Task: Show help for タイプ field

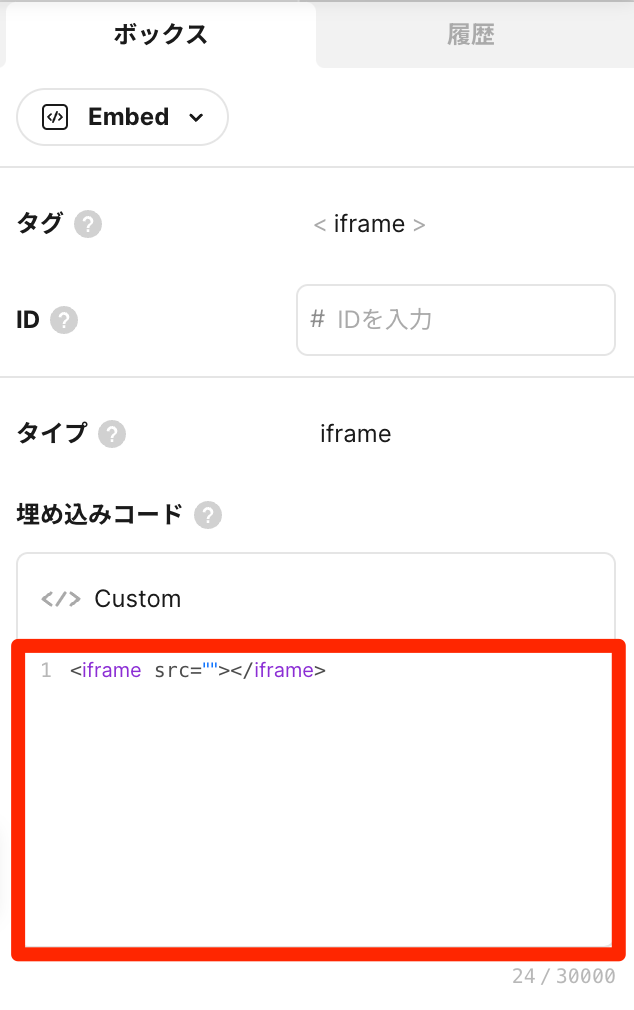Action: [112, 434]
